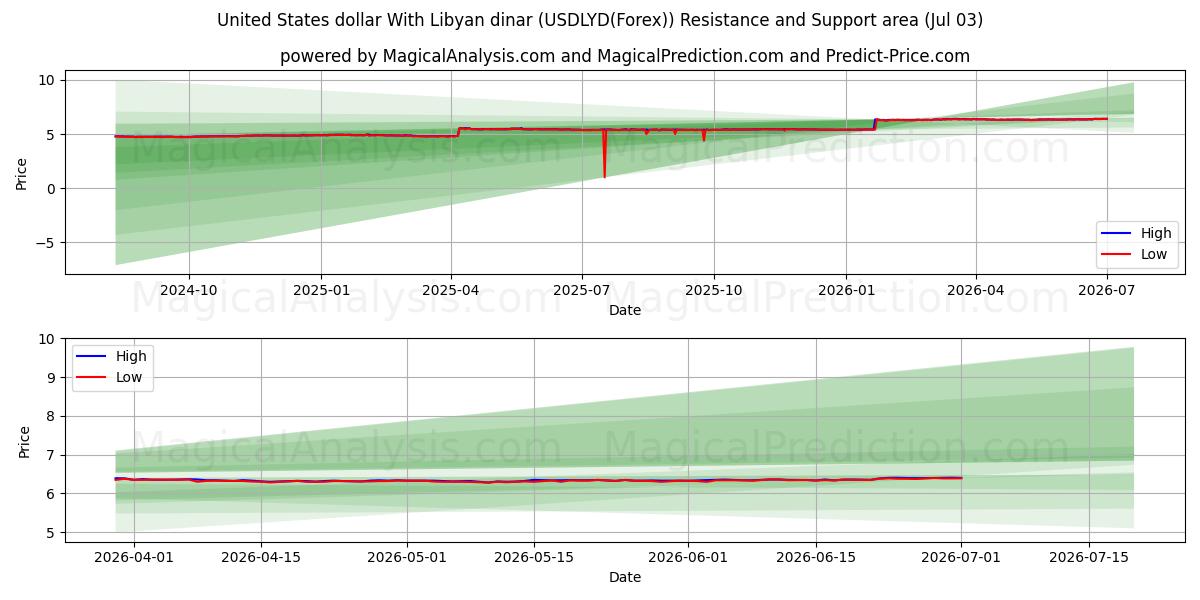Select the '2025-10' tick label
Viewport: 1200px width, 600px height.
click(714, 290)
